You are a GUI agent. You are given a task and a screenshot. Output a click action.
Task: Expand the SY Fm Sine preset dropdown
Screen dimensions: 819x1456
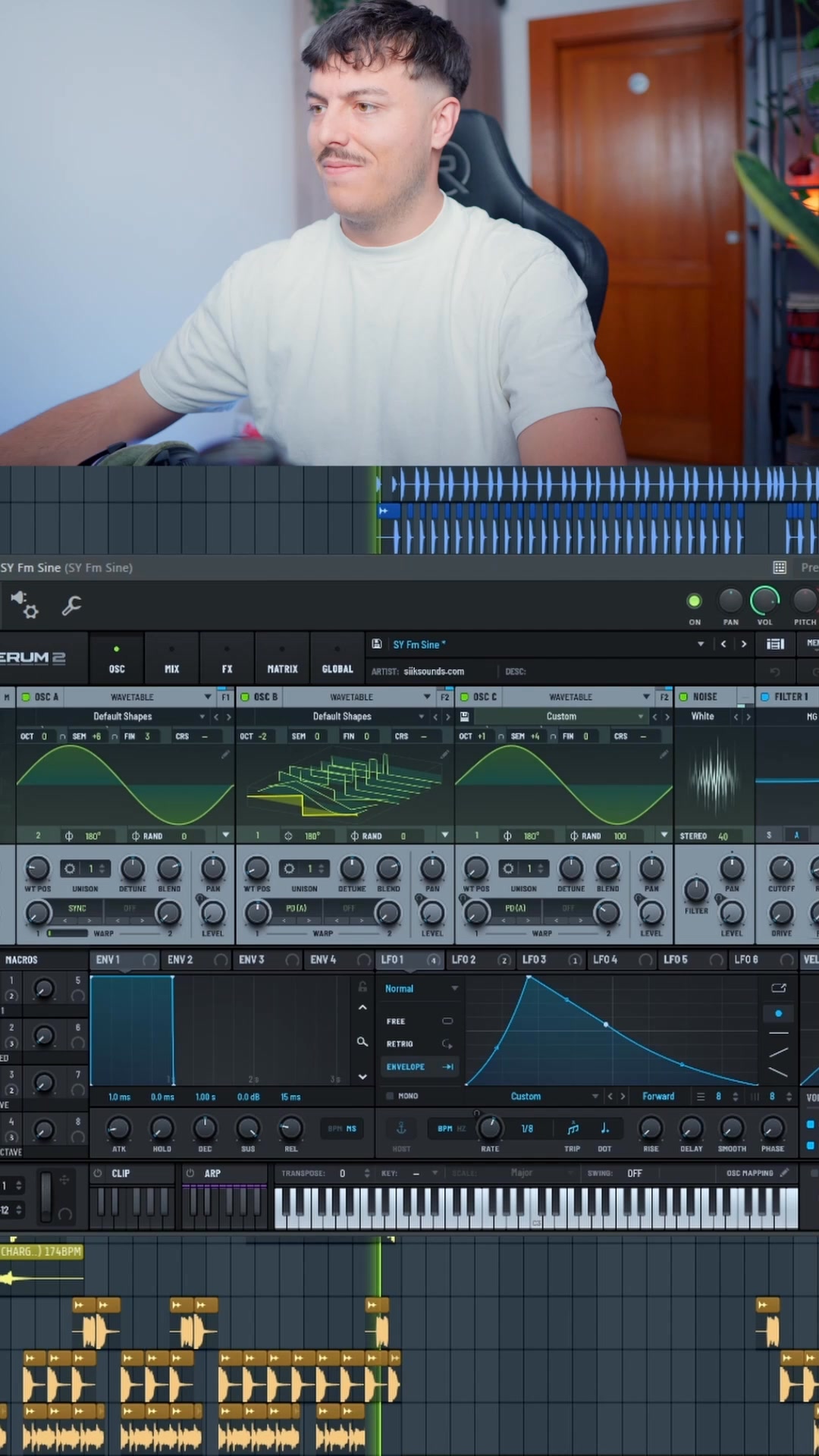701,644
